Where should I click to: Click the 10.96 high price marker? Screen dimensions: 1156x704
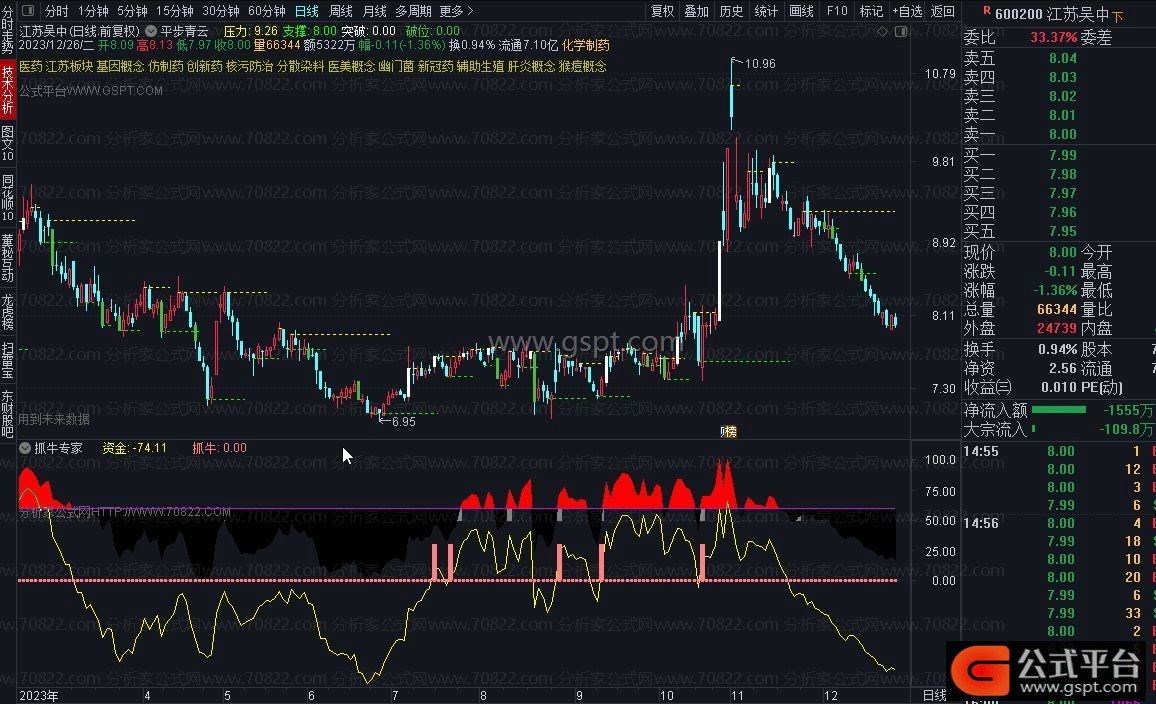coord(760,63)
